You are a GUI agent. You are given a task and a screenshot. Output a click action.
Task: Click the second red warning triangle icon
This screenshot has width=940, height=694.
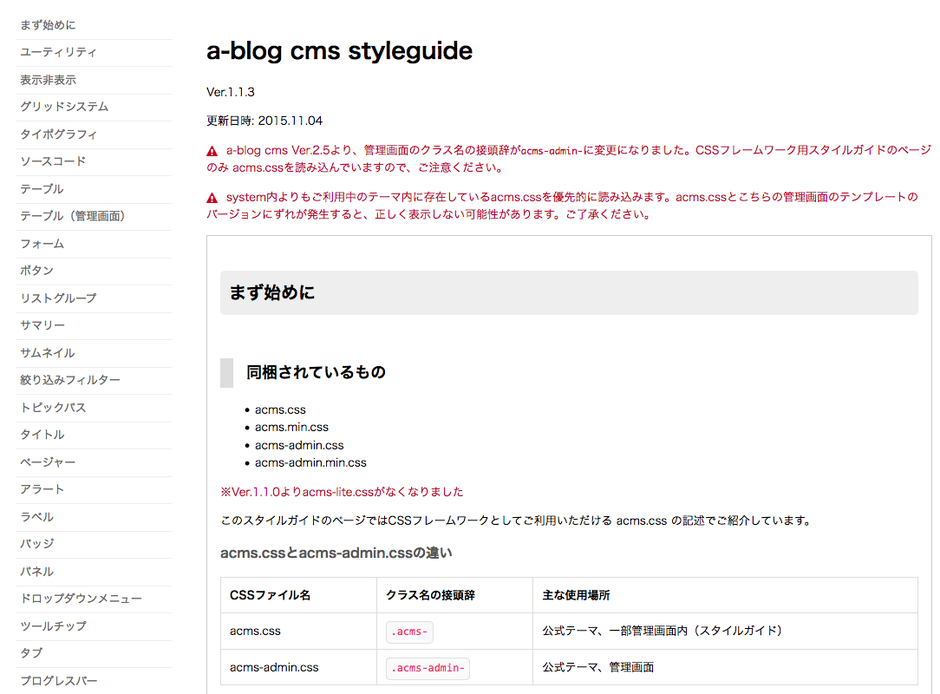click(212, 198)
